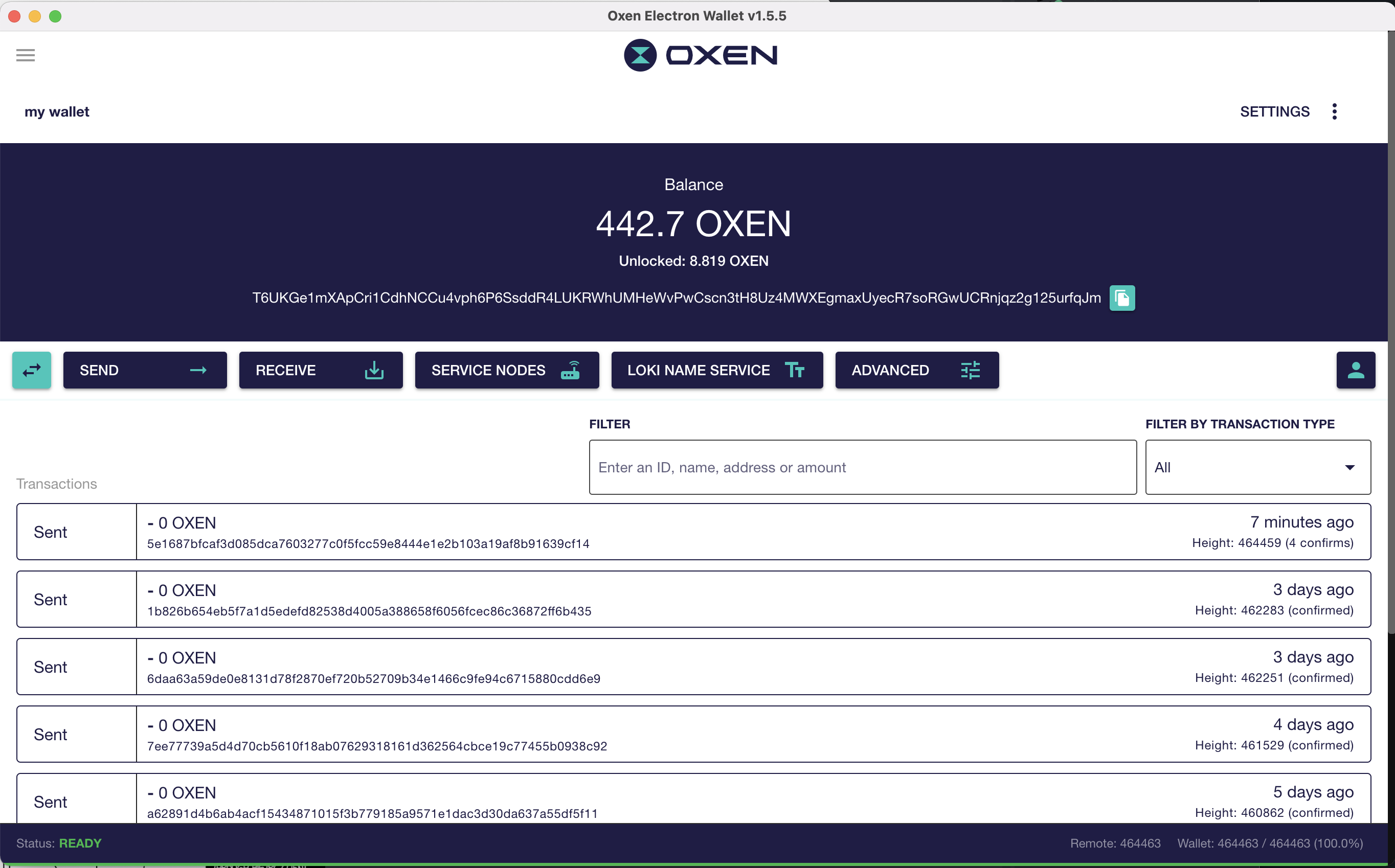Image resolution: width=1395 pixels, height=868 pixels.
Task: Open the hamburger menu
Action: coord(25,55)
